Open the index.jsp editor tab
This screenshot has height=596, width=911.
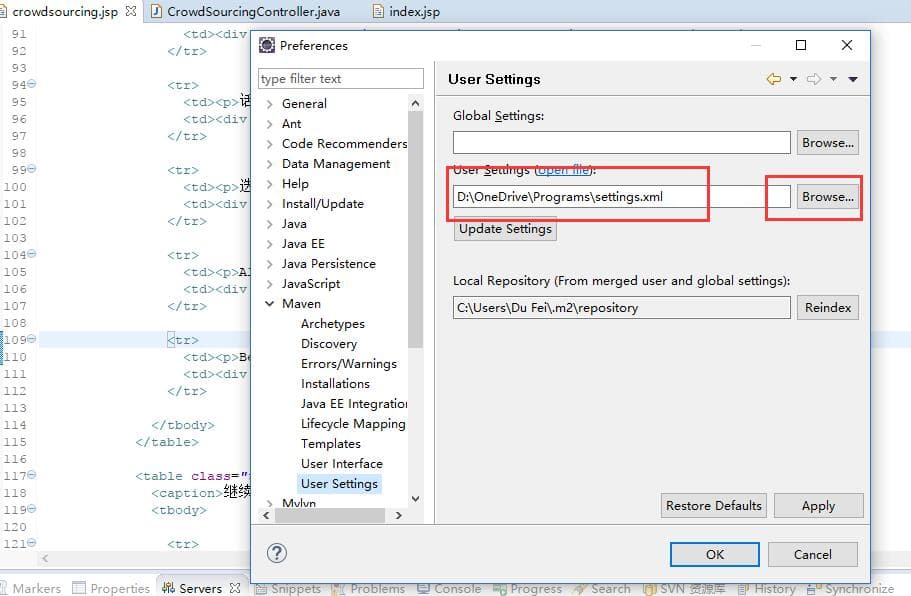[x=415, y=12]
